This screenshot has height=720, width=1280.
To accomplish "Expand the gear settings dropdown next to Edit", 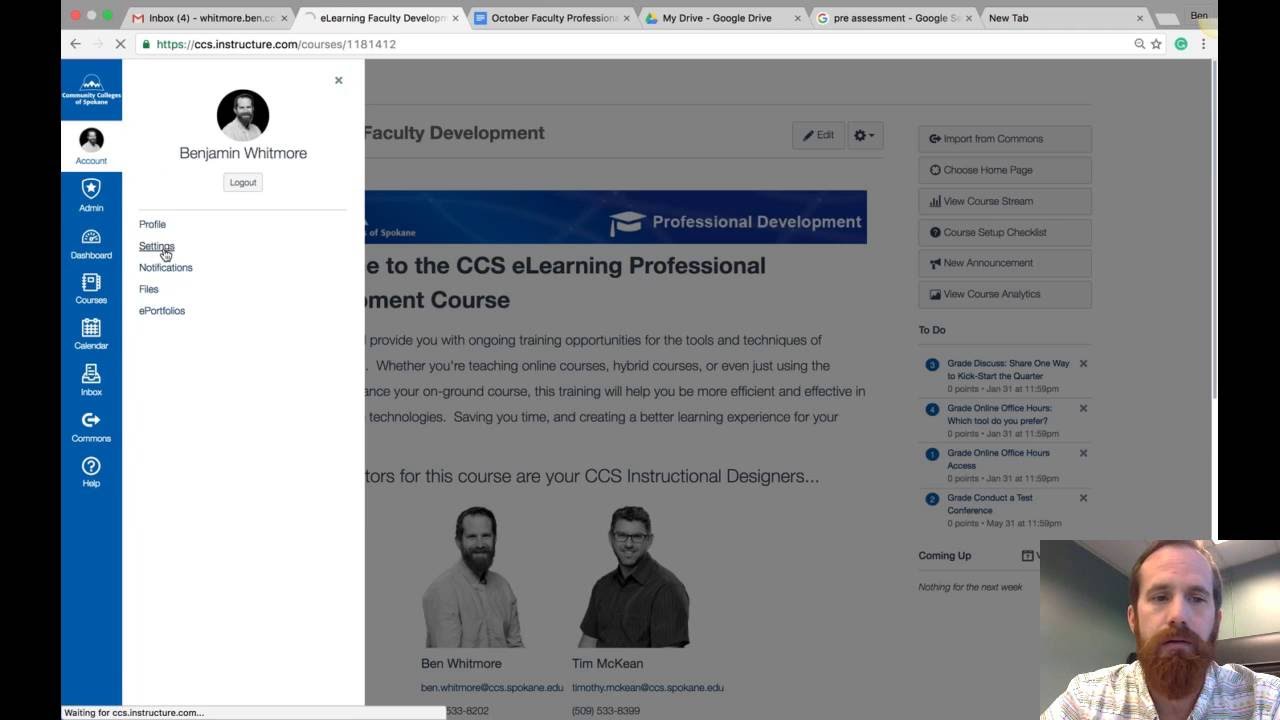I will coord(864,135).
